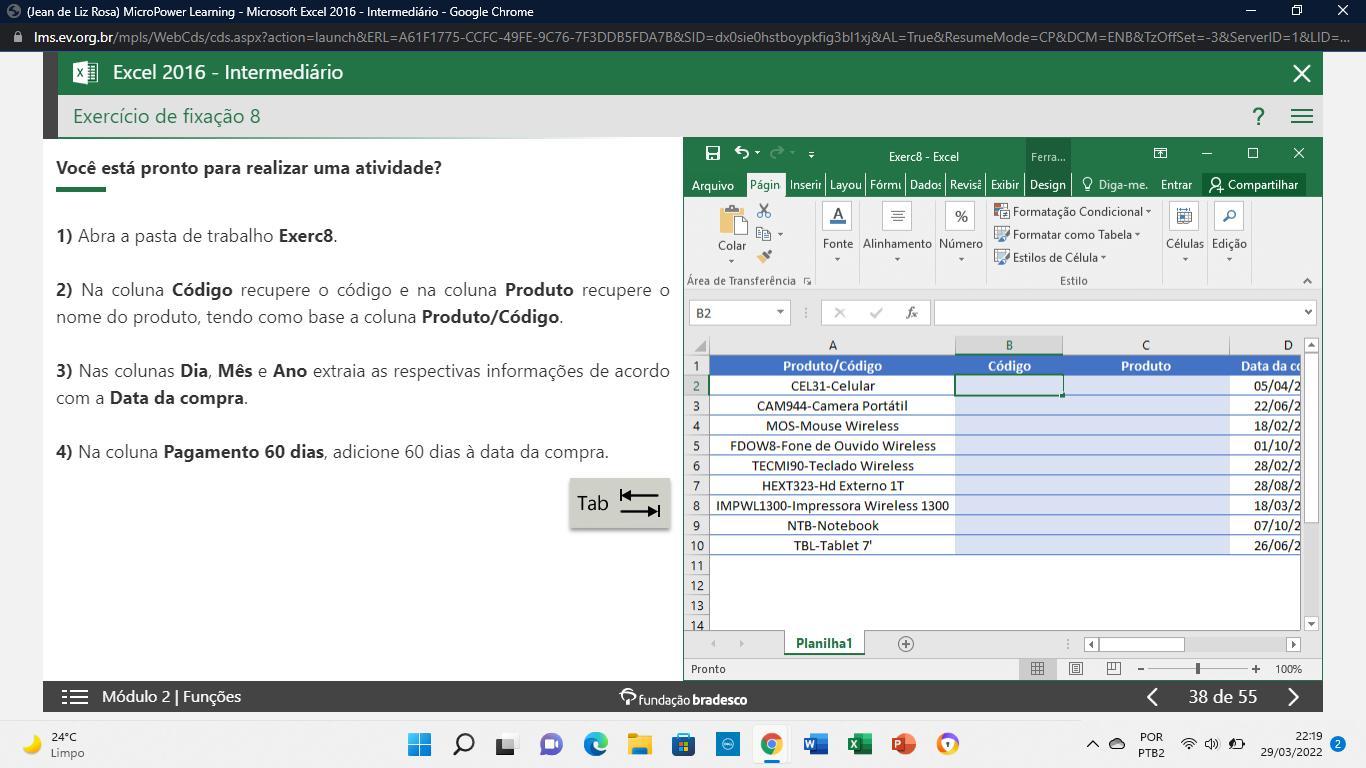Open the Arquivo tab
Image resolution: width=1366 pixels, height=768 pixels.
(x=713, y=185)
